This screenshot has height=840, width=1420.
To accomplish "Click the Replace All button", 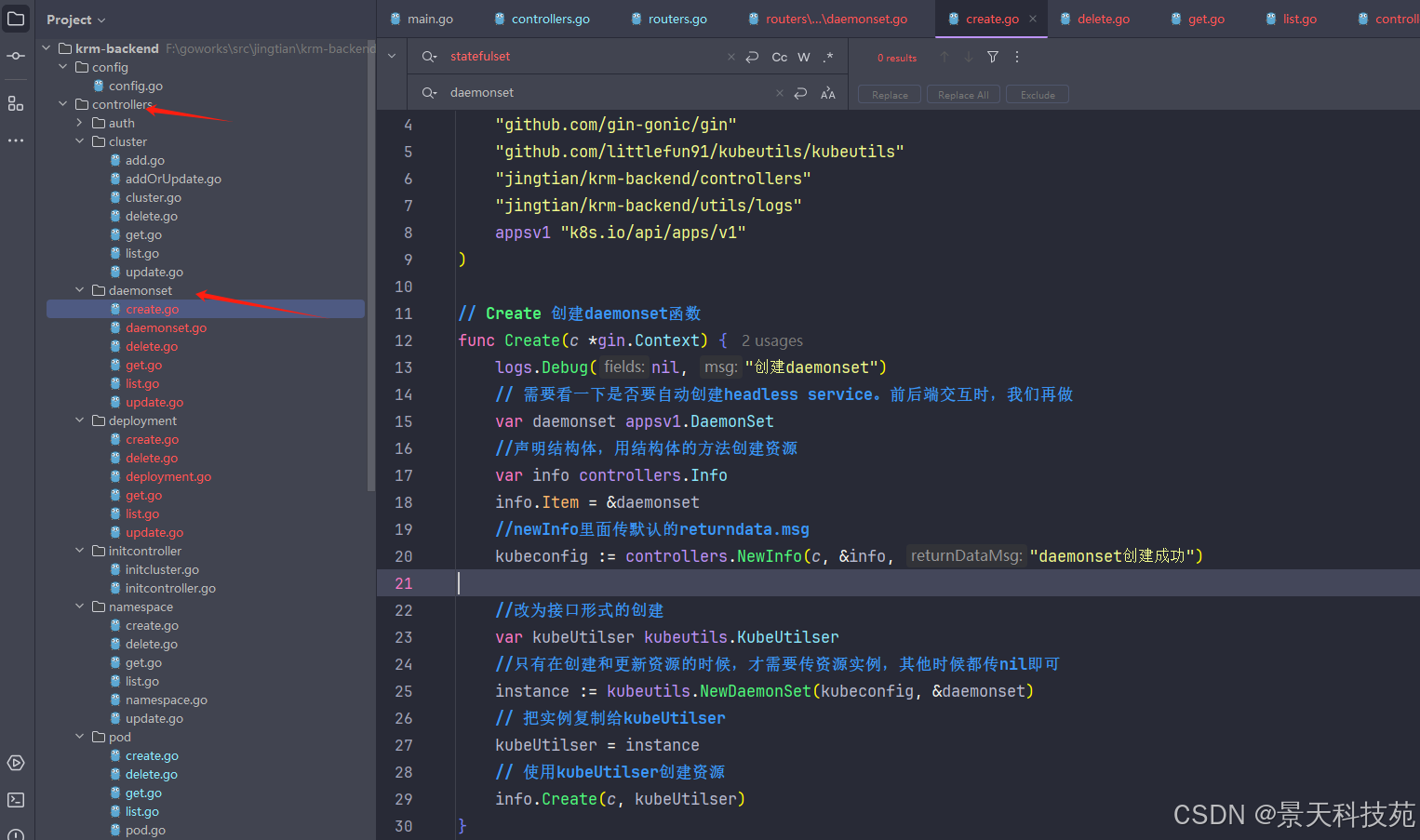I will [963, 95].
